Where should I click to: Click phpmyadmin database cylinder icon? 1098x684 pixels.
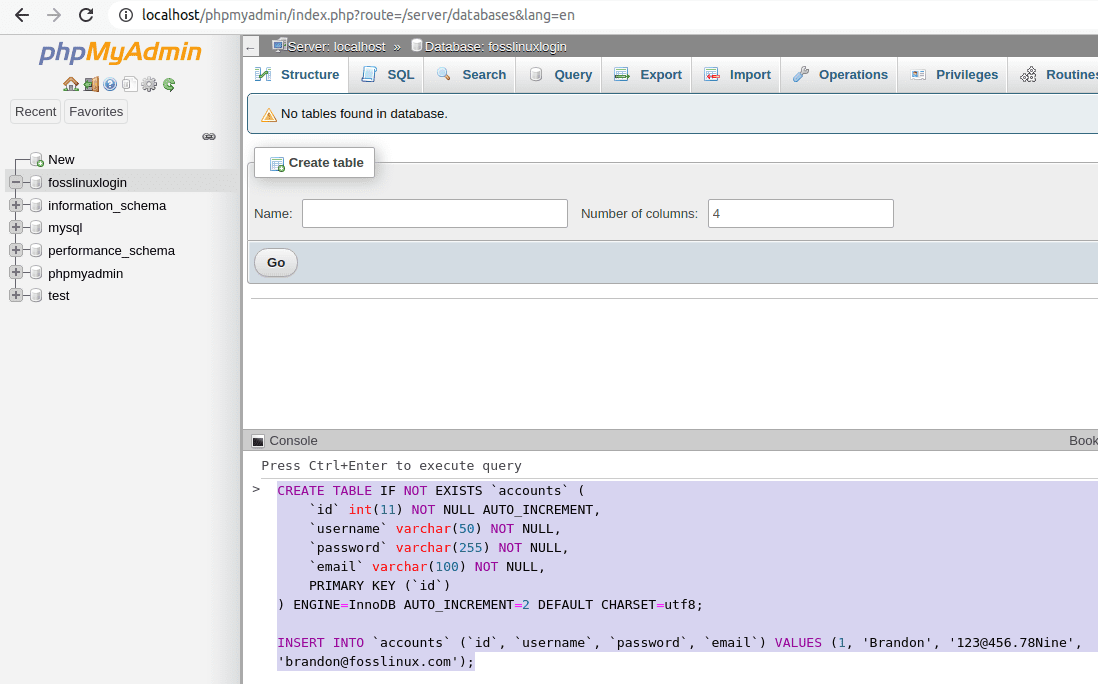pos(36,273)
